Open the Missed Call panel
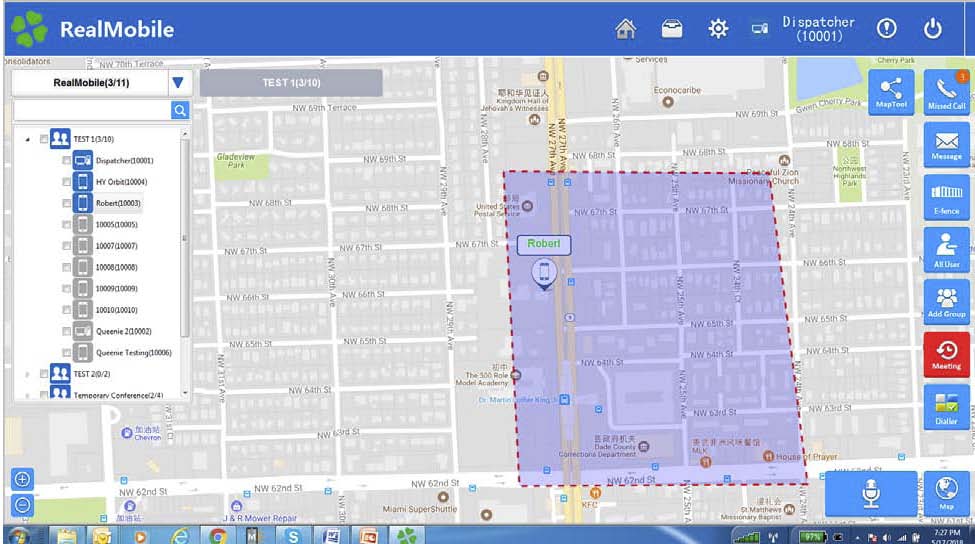 (946, 93)
